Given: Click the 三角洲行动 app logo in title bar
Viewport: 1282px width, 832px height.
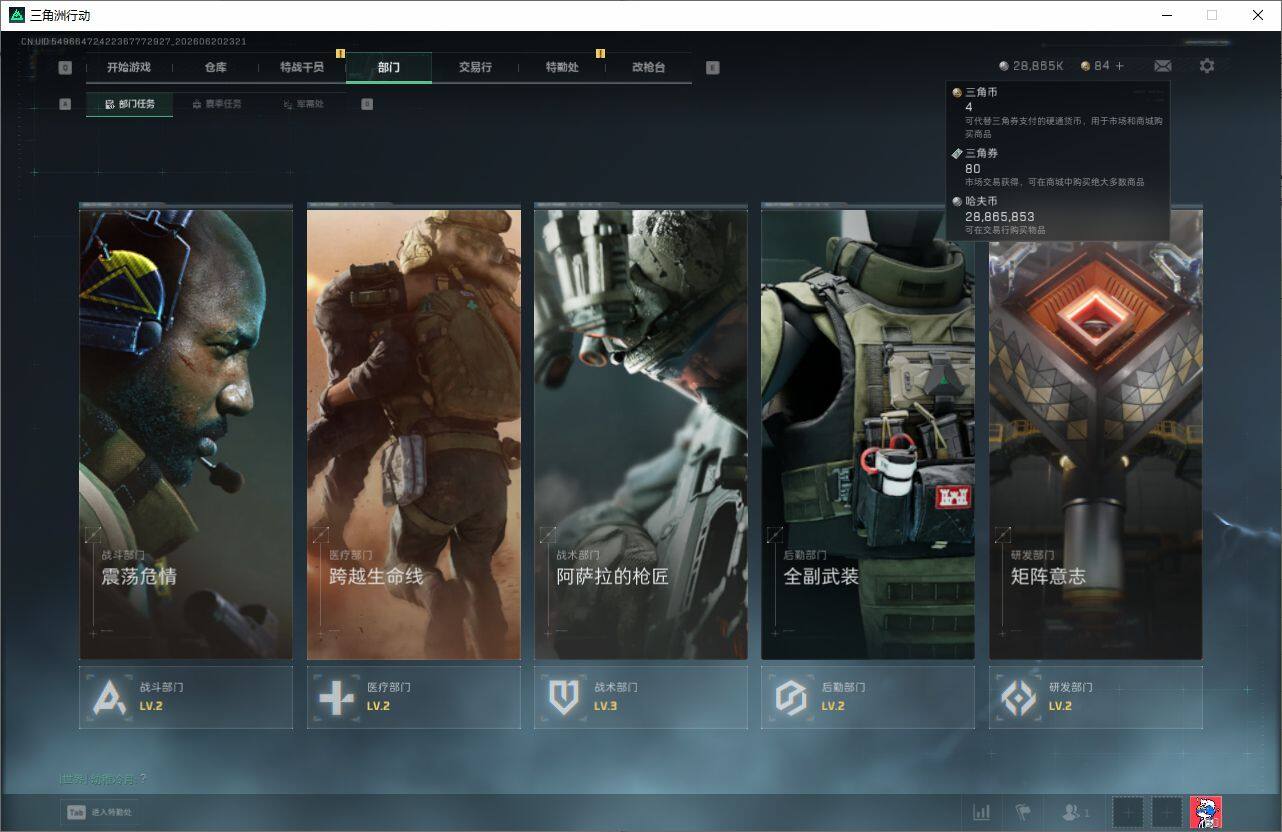Looking at the screenshot, I should point(16,15).
